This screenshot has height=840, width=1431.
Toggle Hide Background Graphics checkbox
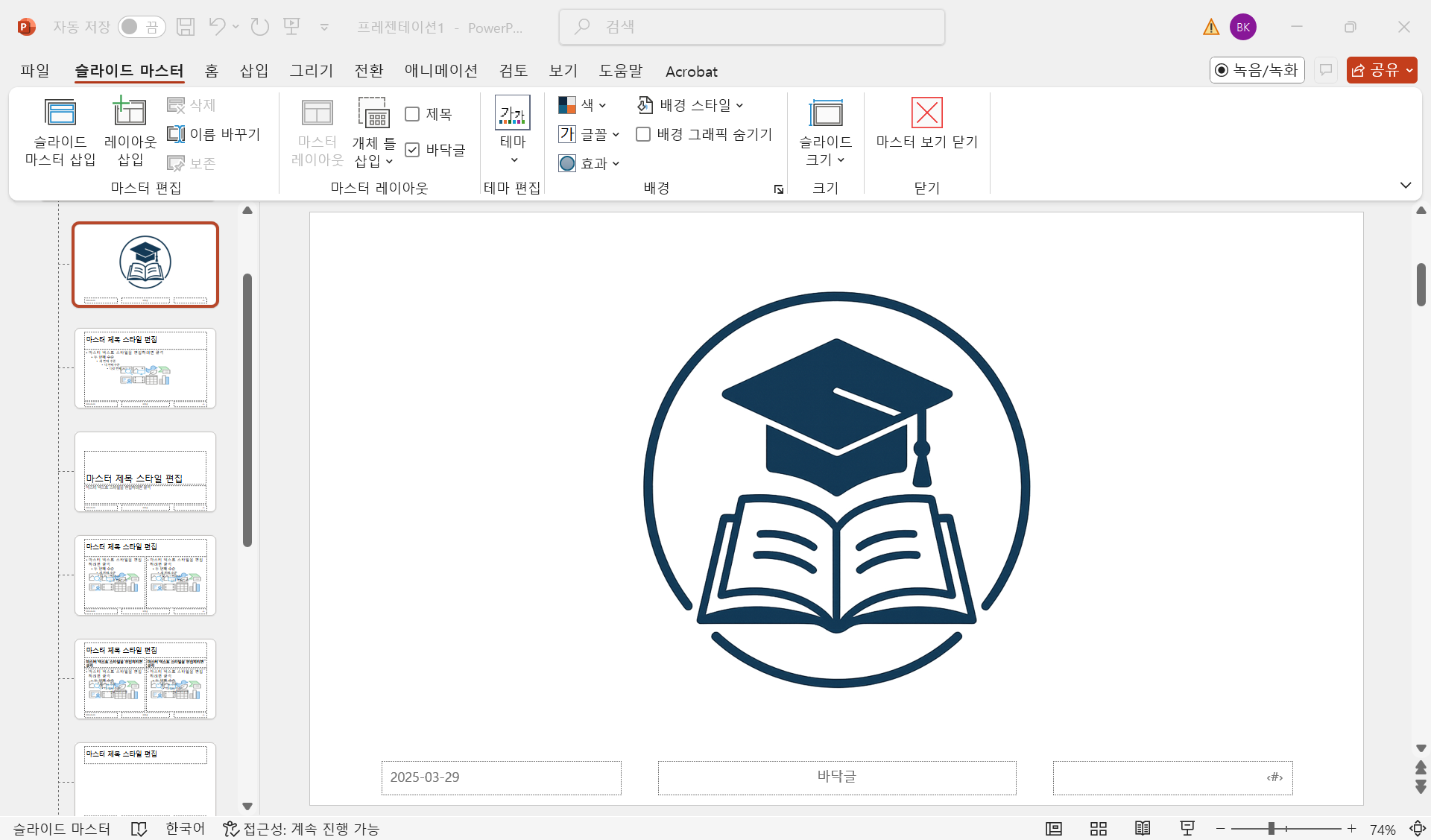[x=643, y=134]
